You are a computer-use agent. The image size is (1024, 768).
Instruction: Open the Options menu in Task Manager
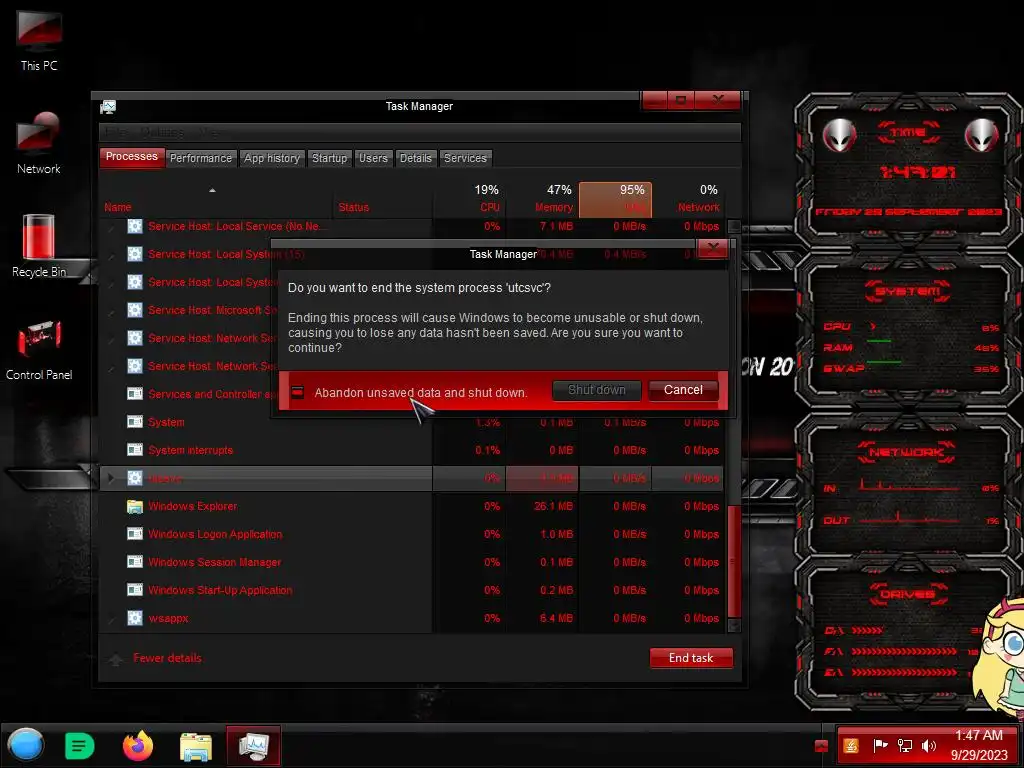(x=162, y=133)
